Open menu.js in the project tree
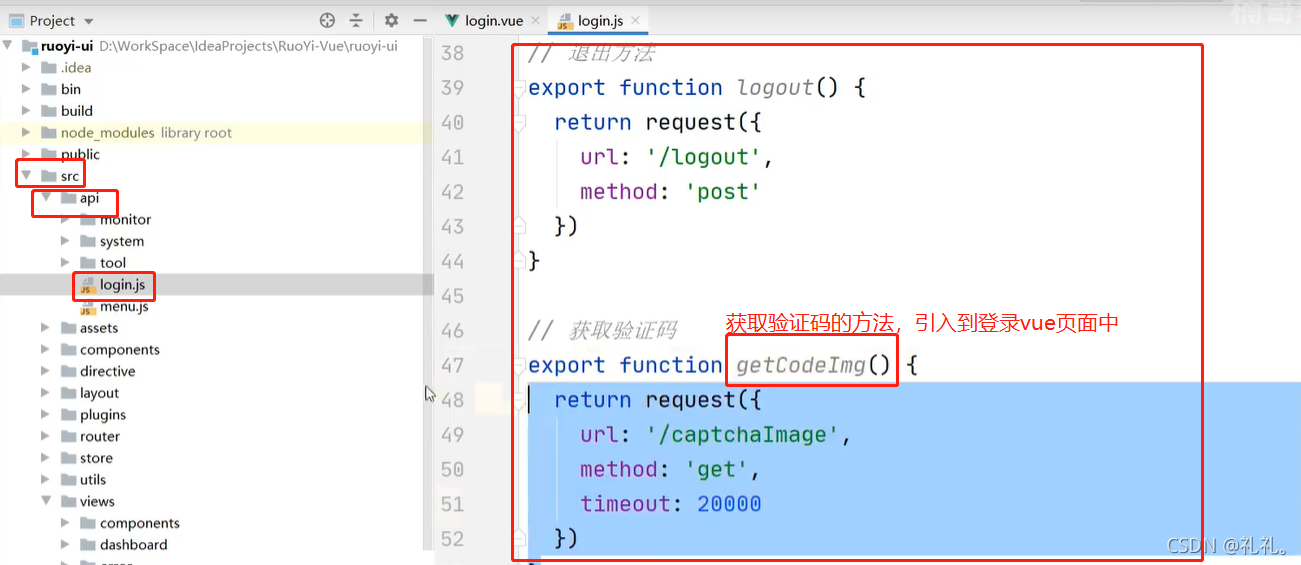Screen dimensions: 1301x565 [x=124, y=307]
